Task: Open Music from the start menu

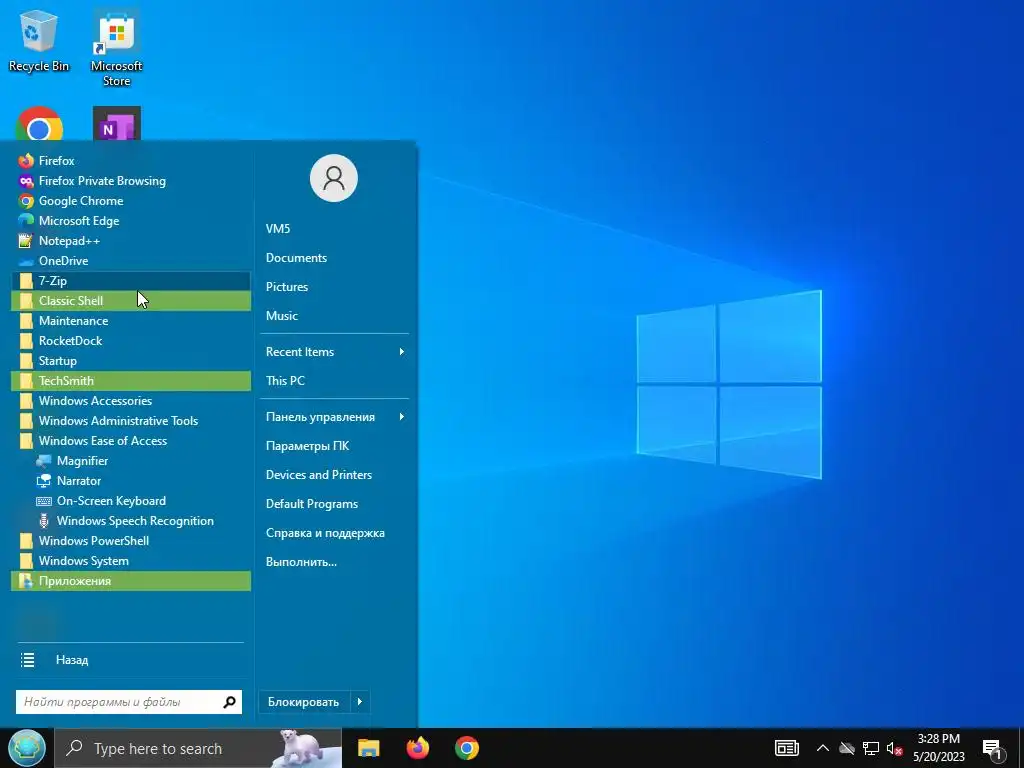Action: click(334, 315)
